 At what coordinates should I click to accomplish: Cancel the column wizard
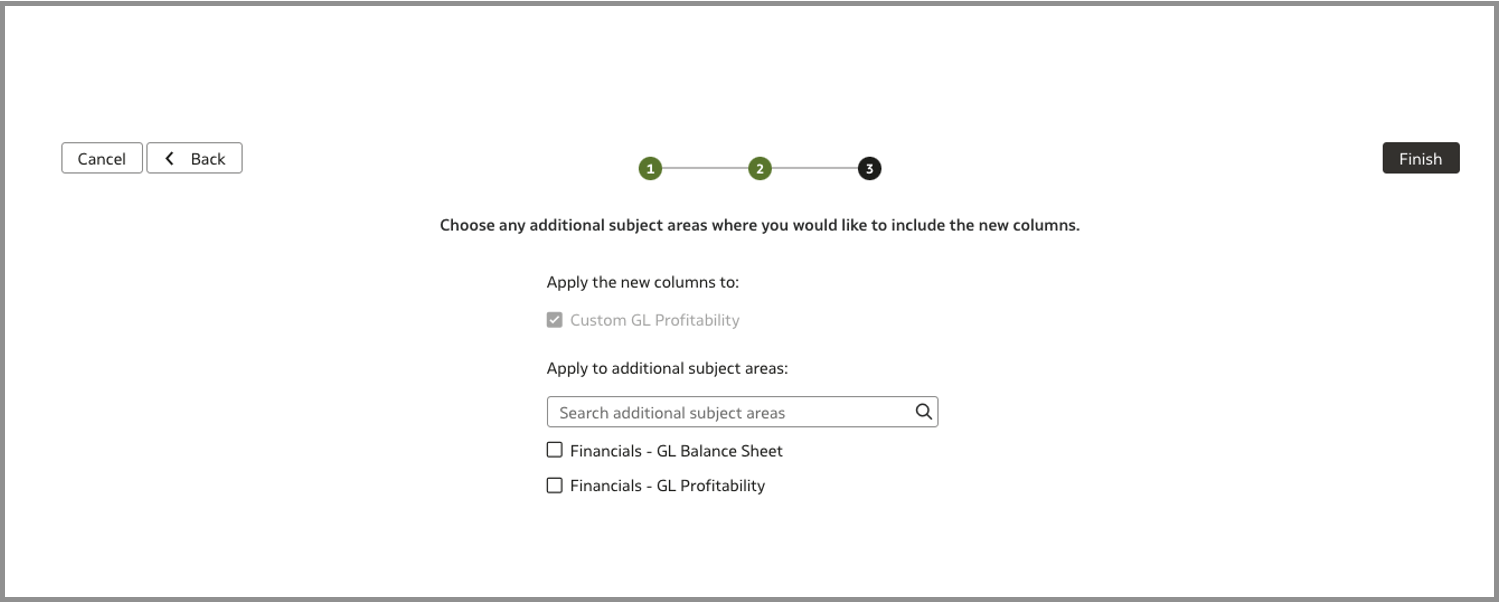(x=102, y=158)
